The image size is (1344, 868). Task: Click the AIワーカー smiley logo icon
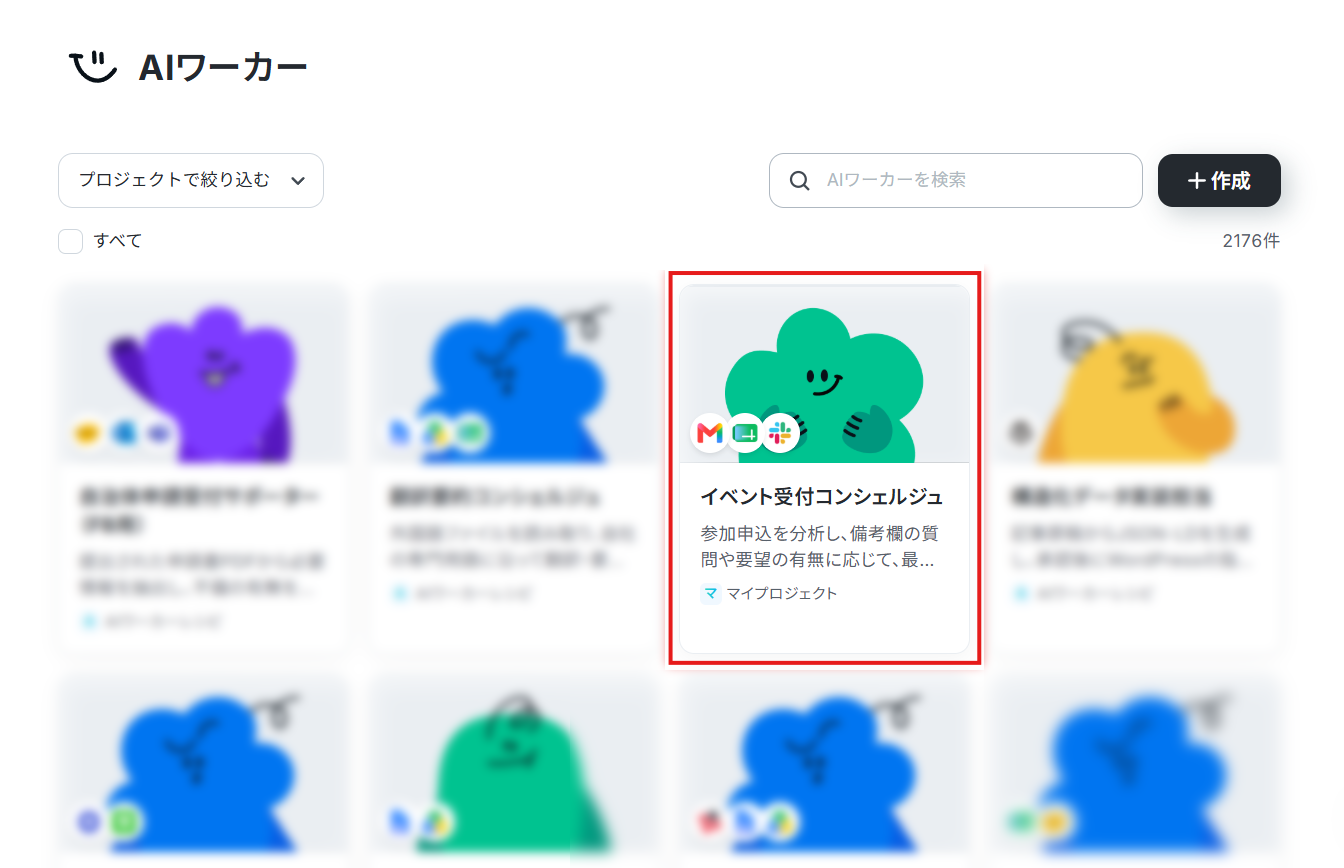pyautogui.click(x=93, y=68)
